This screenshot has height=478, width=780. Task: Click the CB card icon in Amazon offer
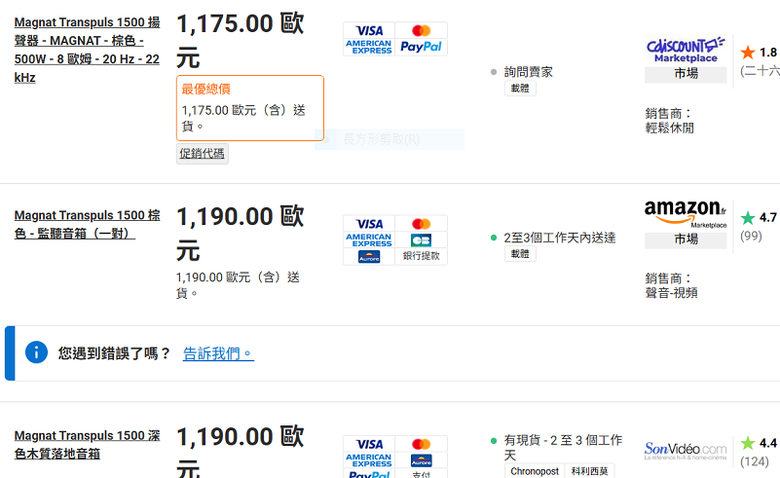coord(421,240)
